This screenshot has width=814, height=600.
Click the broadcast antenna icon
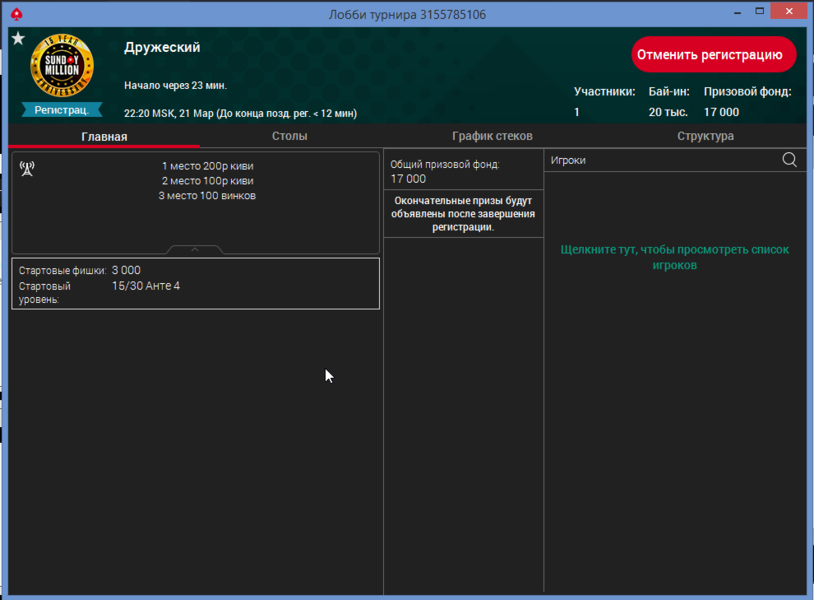(27, 168)
